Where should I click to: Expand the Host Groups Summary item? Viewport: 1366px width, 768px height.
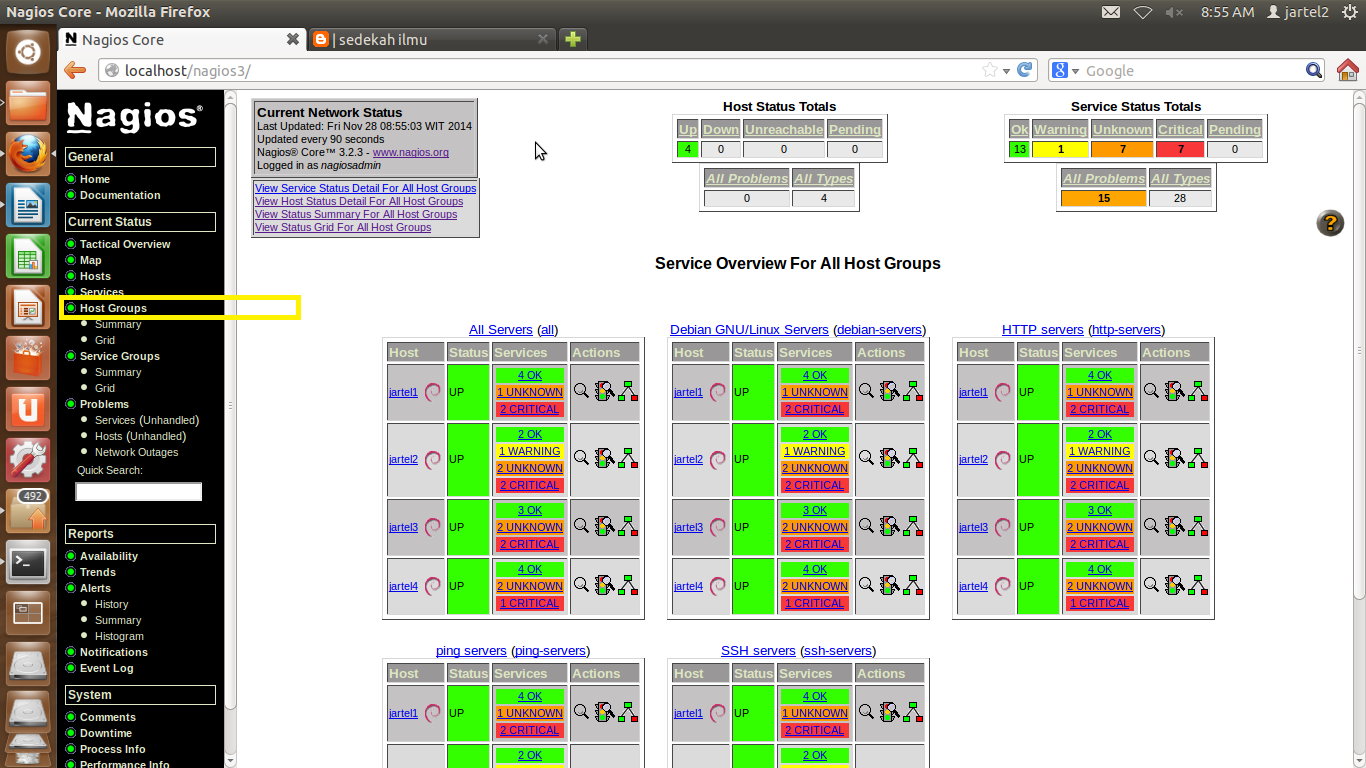point(117,323)
